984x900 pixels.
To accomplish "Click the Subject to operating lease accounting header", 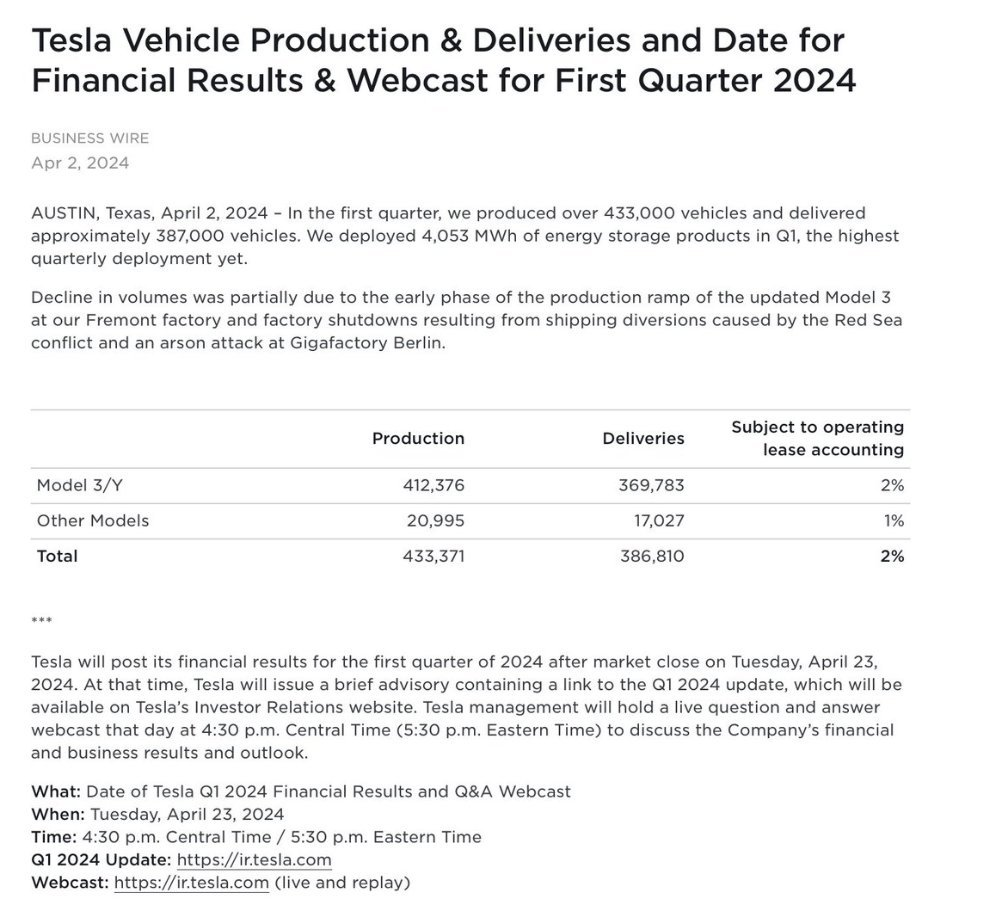I will pos(817,438).
